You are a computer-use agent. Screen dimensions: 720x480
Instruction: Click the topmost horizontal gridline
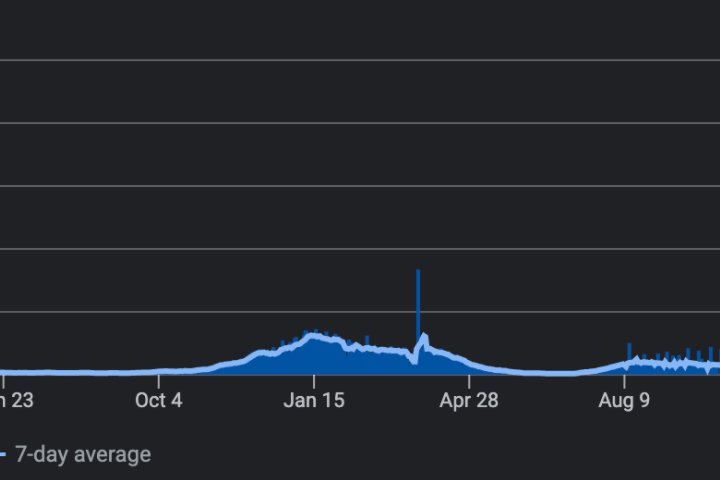[360, 60]
